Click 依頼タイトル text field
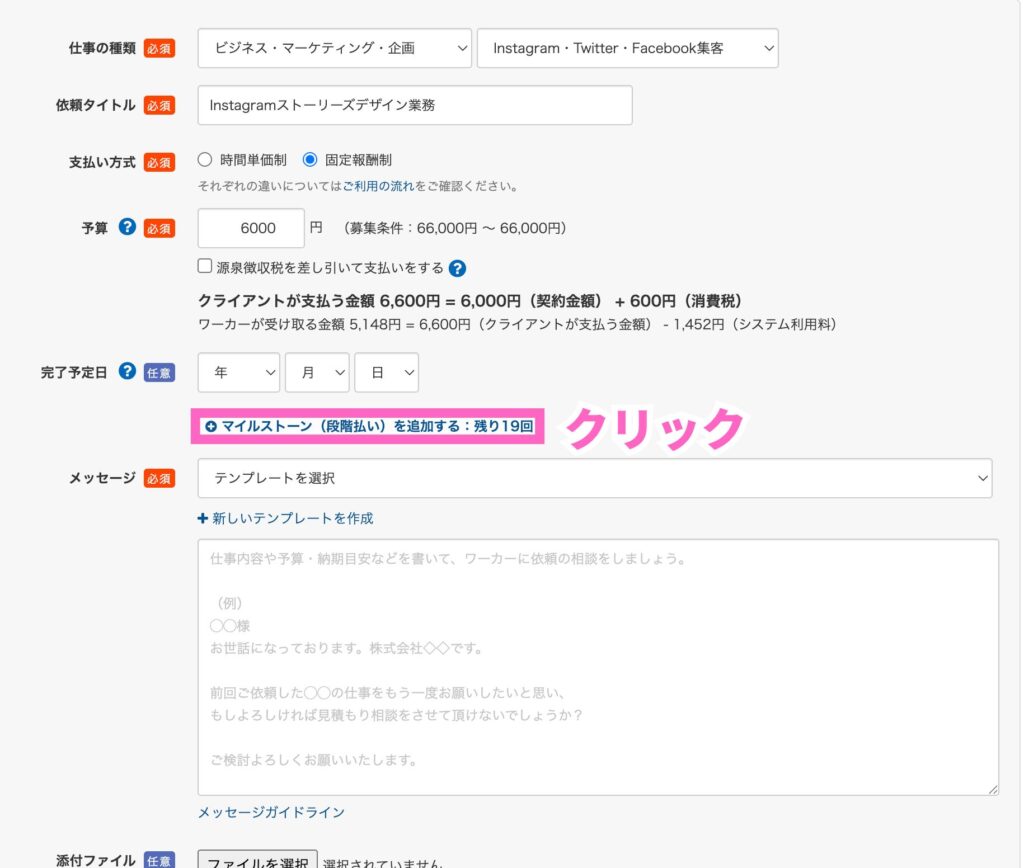1024x868 pixels. point(415,105)
